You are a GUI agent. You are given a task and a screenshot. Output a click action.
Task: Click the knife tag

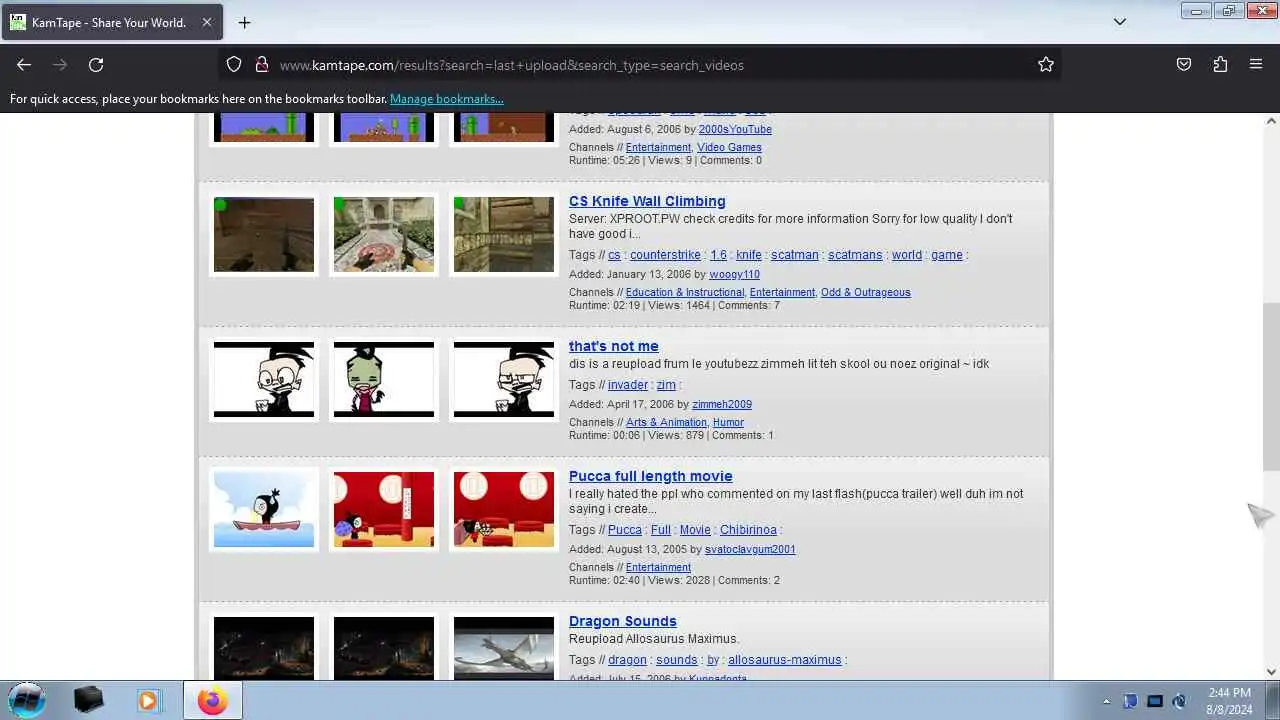[749, 255]
